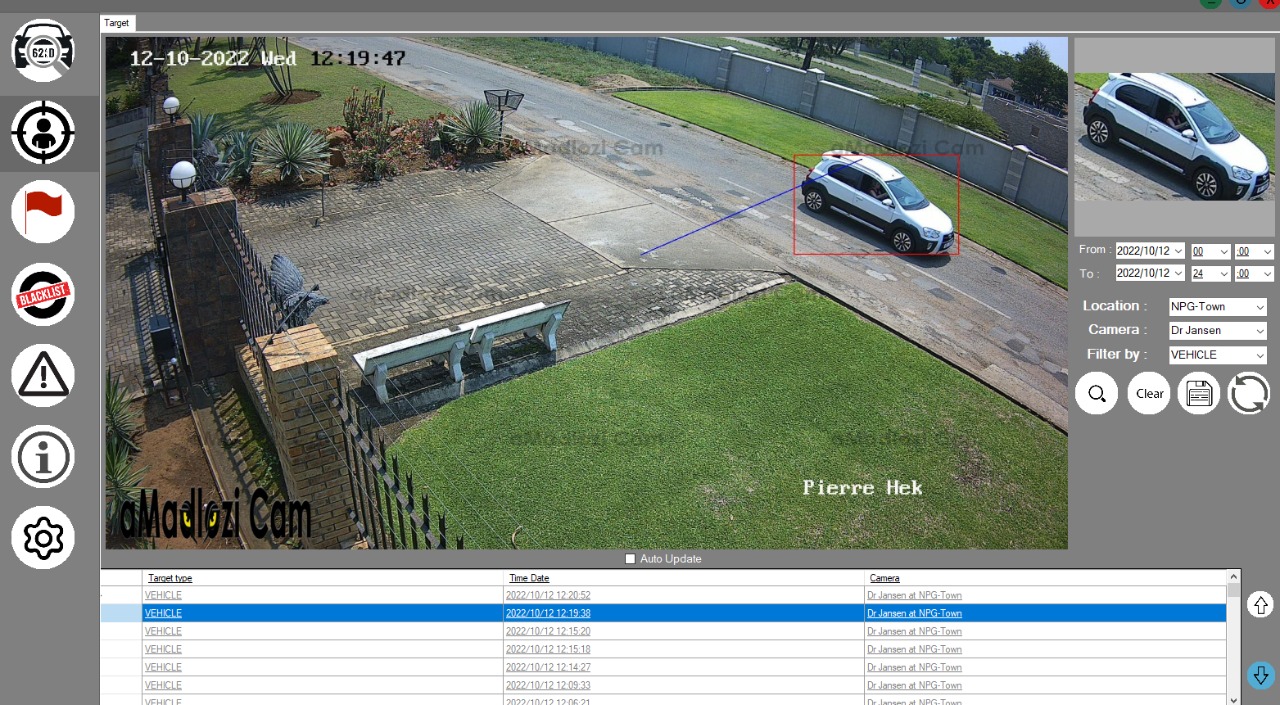Click the export report icon
This screenshot has width=1280, height=705.
pos(1198,393)
